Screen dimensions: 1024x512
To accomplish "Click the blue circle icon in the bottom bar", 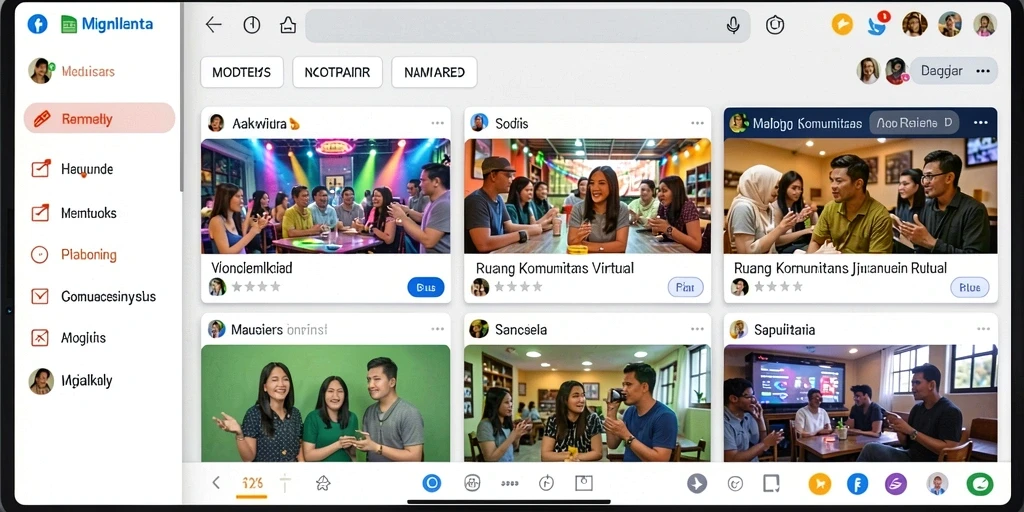I will [432, 483].
